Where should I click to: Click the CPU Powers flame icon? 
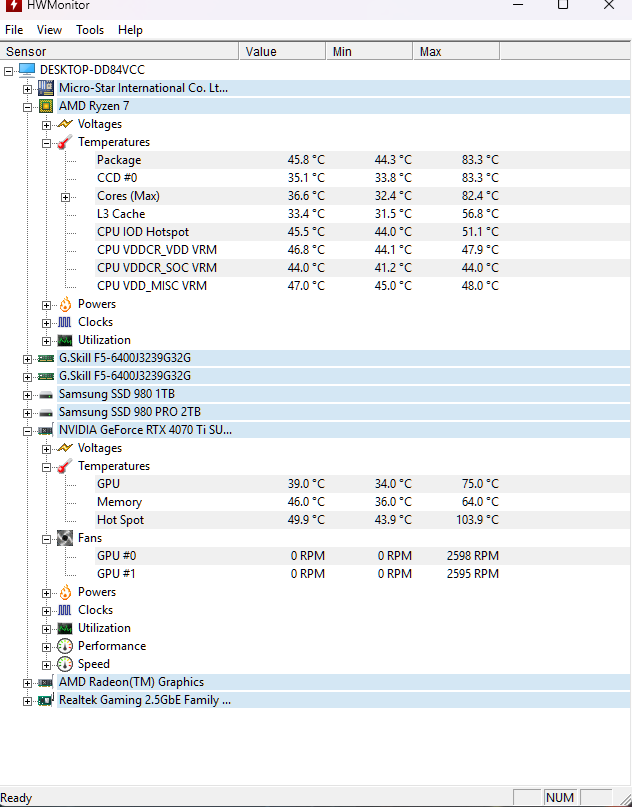pos(65,304)
